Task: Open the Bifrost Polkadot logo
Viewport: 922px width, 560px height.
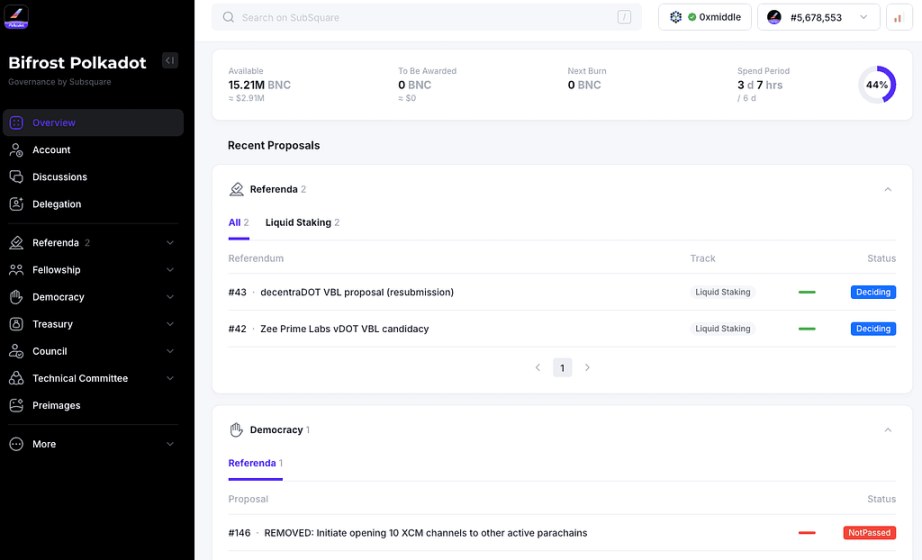Action: [16, 16]
